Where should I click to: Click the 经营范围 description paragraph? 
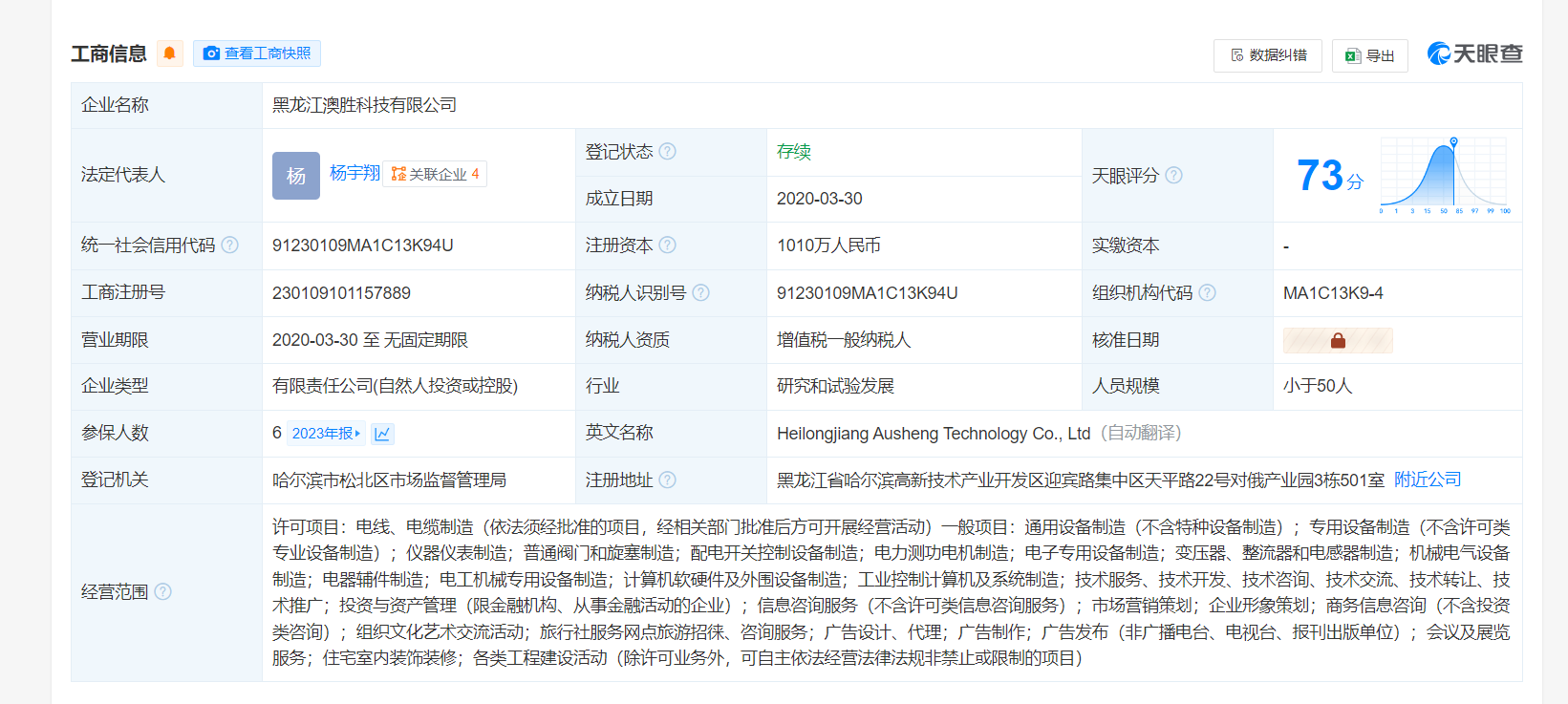[x=891, y=592]
